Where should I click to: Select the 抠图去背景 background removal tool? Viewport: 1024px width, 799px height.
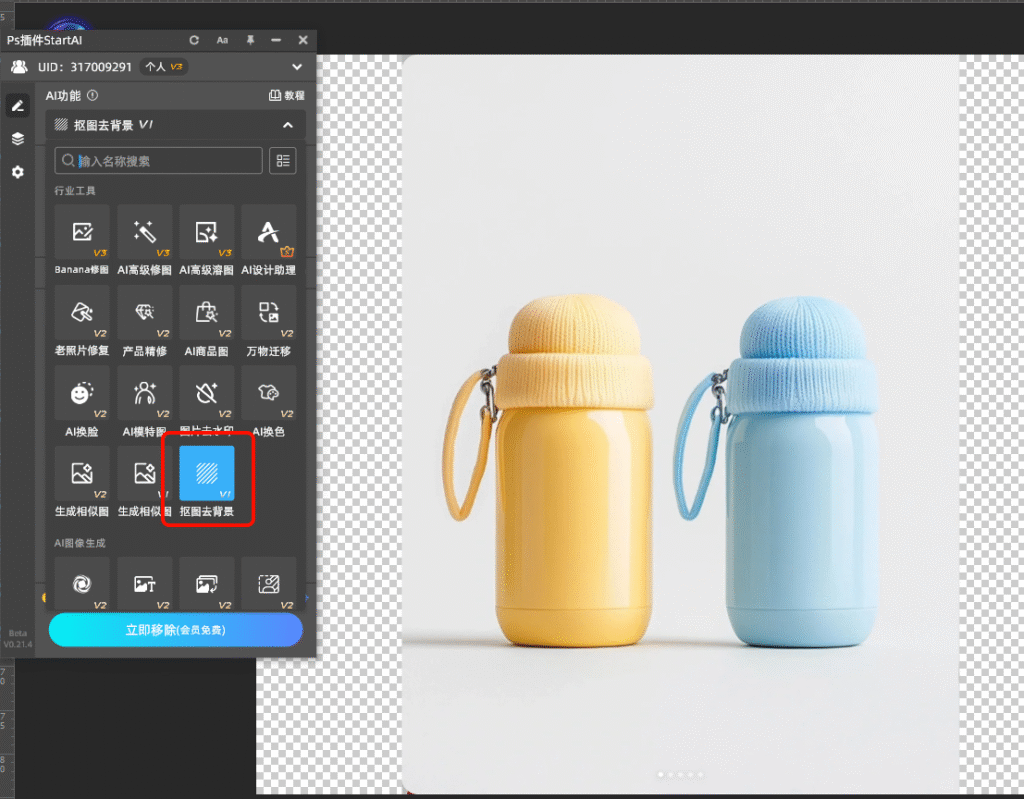(207, 474)
